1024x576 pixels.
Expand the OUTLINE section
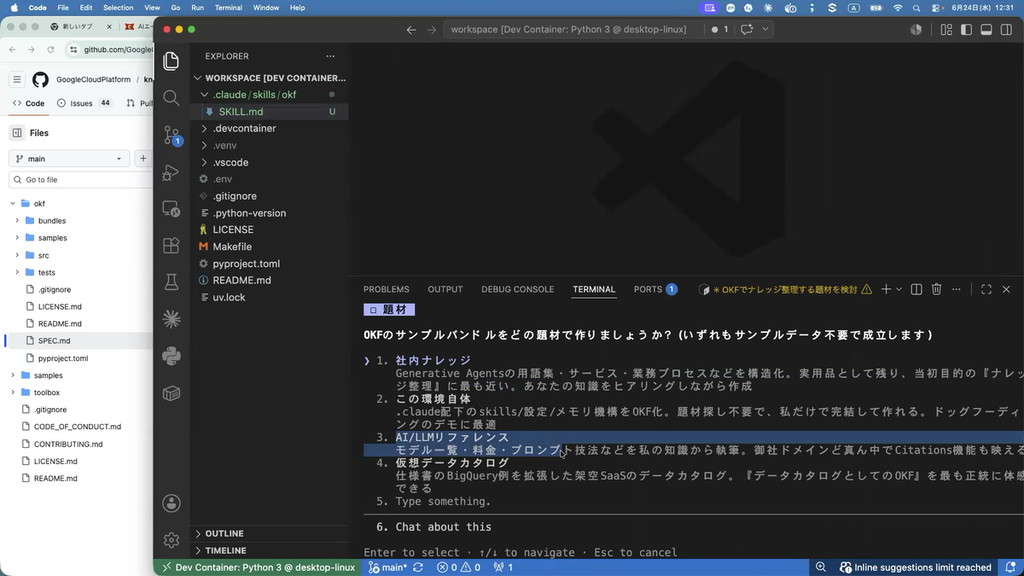[270, 534]
